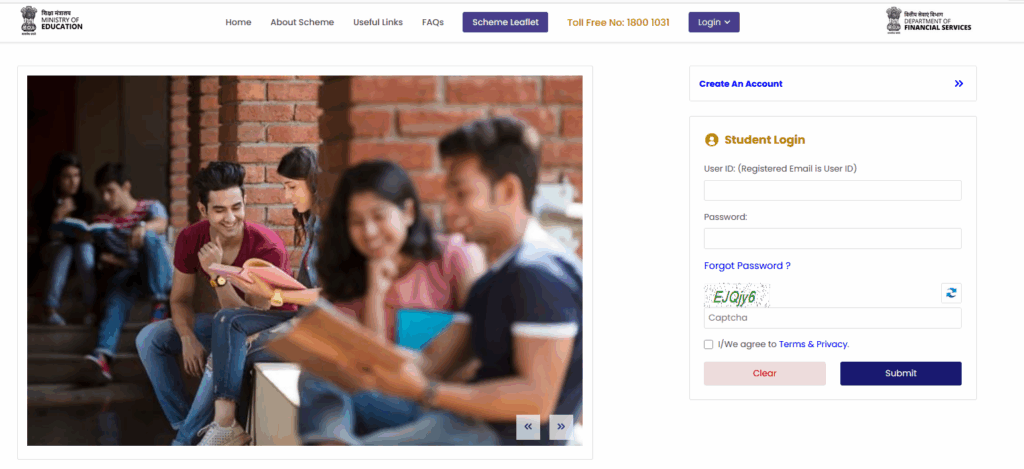The width and height of the screenshot is (1024, 469).
Task: Focus the User ID input field
Action: click(x=833, y=191)
